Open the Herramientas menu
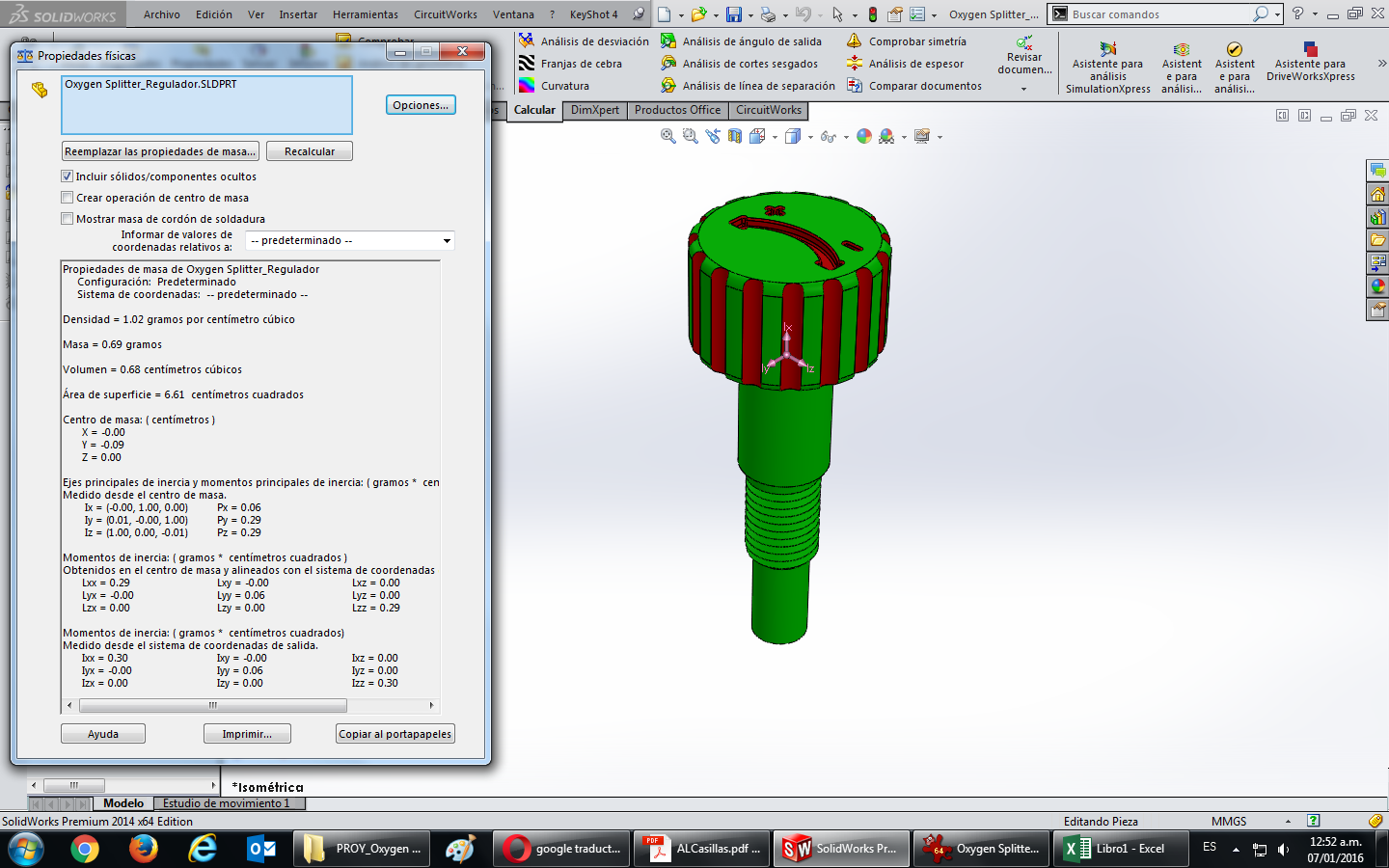Image resolution: width=1389 pixels, height=868 pixels. 366,14
